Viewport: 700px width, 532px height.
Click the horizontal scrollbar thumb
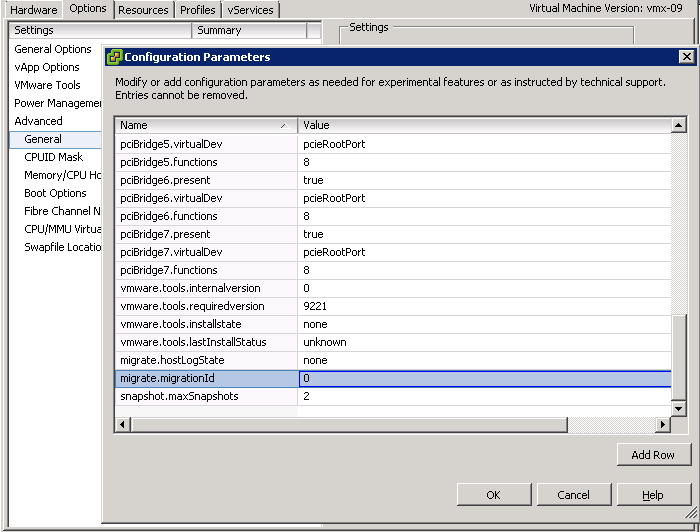[x=349, y=424]
